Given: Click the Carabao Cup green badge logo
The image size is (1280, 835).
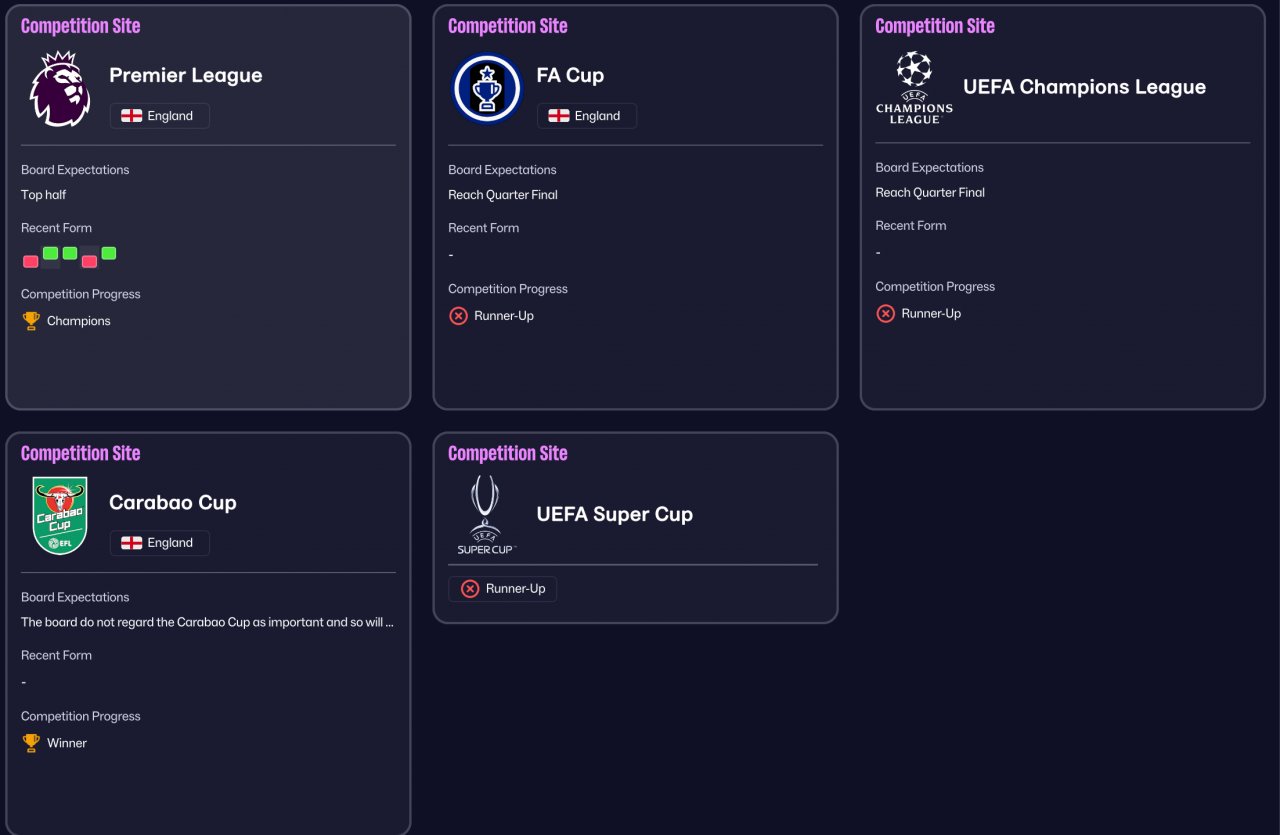Looking at the screenshot, I should [x=60, y=515].
